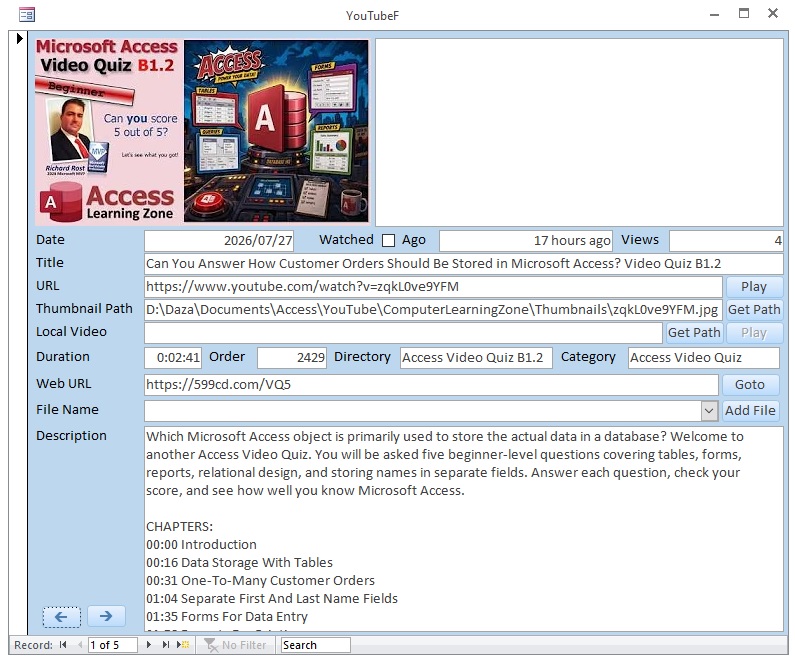Click the 'CHAPTERS:' heading text

pyautogui.click(x=179, y=527)
